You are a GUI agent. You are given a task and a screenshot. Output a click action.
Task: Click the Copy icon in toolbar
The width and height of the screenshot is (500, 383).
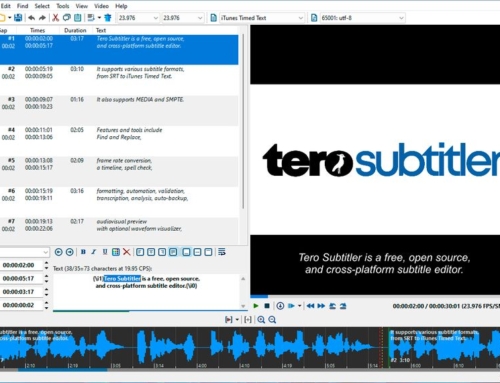coord(66,18)
